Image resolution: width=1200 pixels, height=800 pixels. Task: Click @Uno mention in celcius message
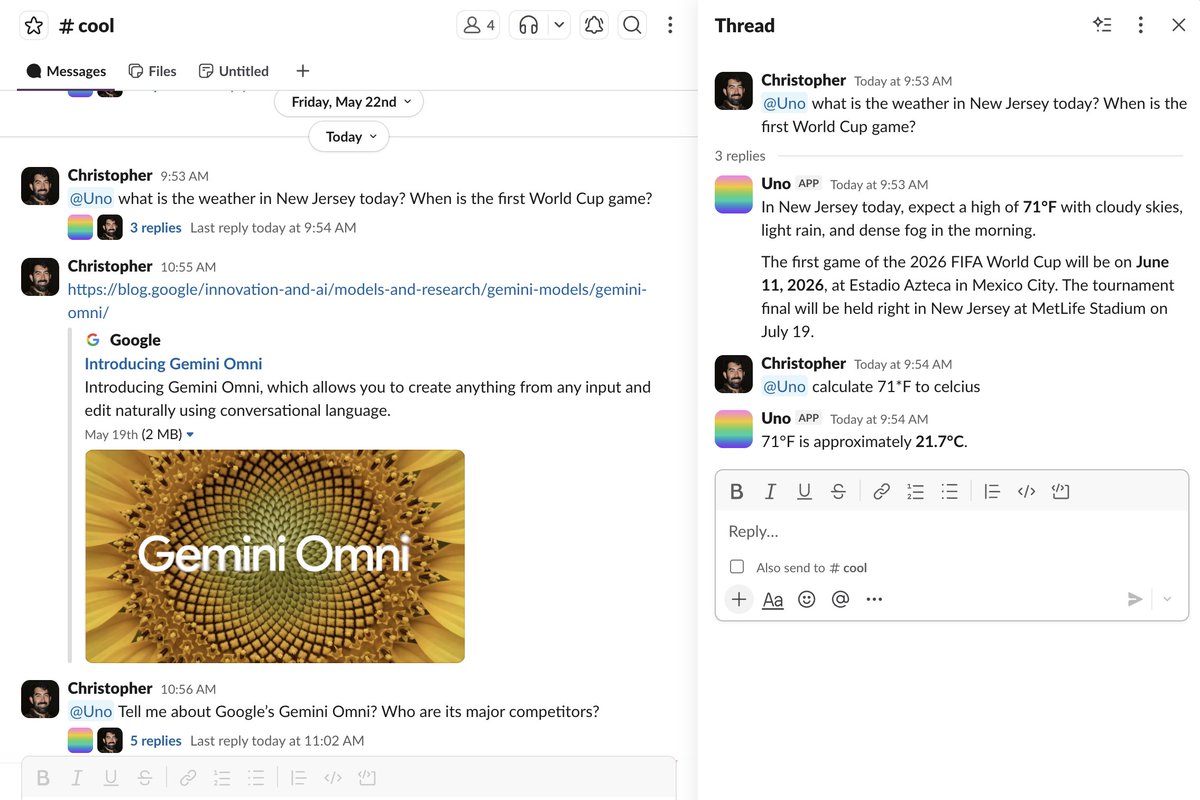click(784, 387)
